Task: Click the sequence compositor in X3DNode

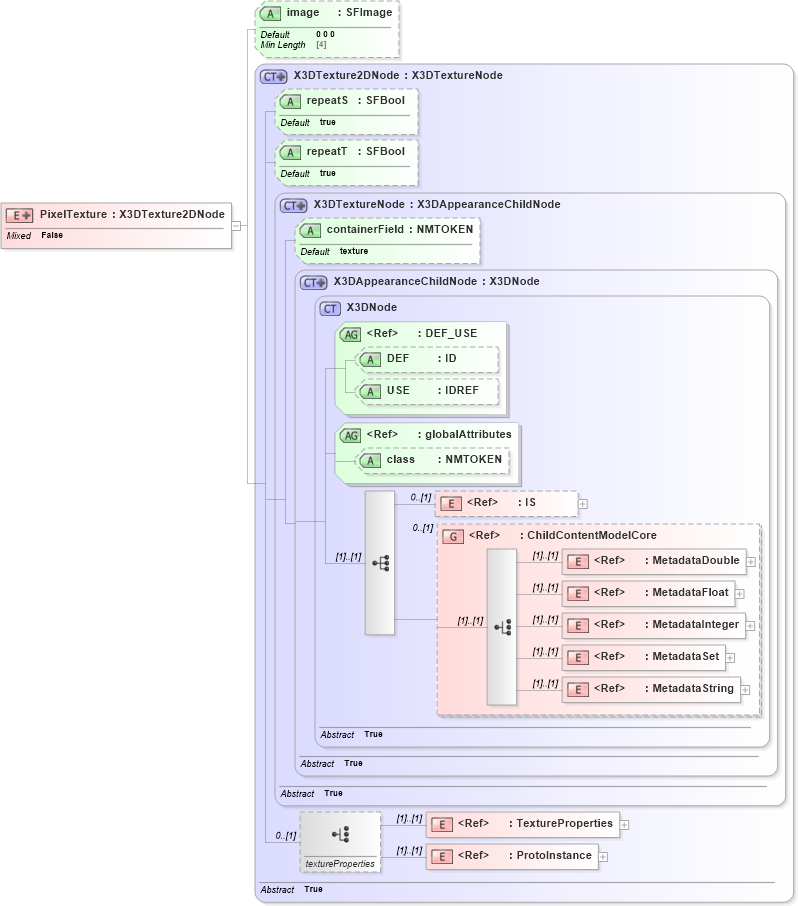Action: [x=380, y=563]
